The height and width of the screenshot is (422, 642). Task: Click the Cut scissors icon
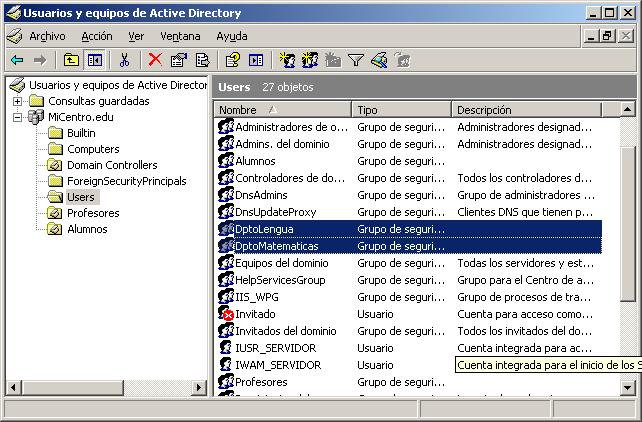pos(125,60)
